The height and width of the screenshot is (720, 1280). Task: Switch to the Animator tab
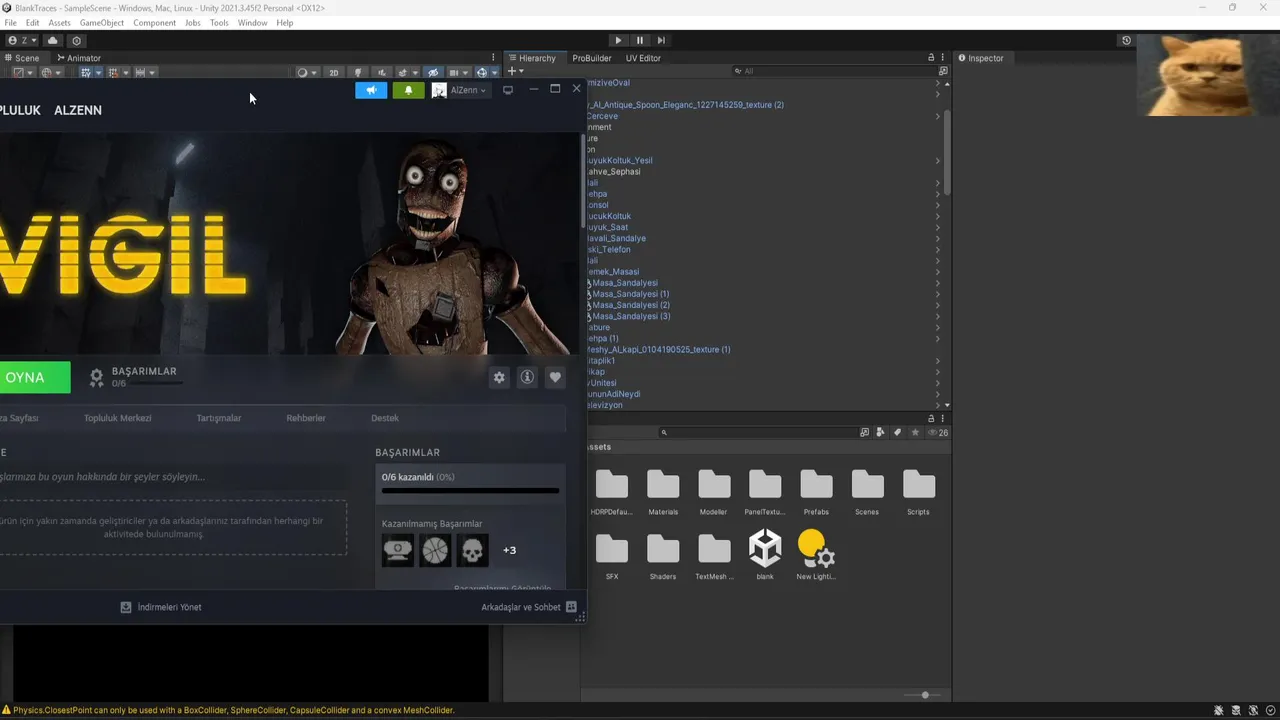tap(78, 58)
